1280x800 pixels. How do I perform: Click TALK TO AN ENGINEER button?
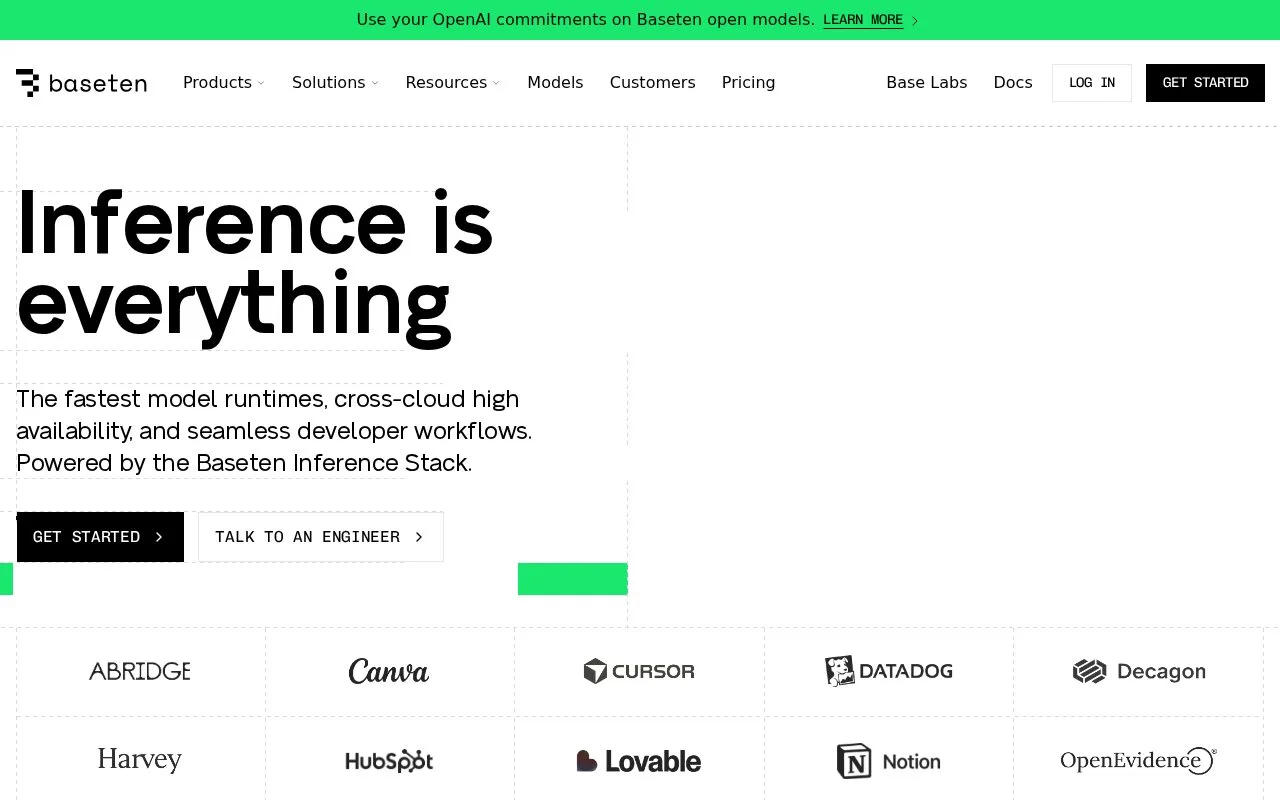pyautogui.click(x=321, y=537)
